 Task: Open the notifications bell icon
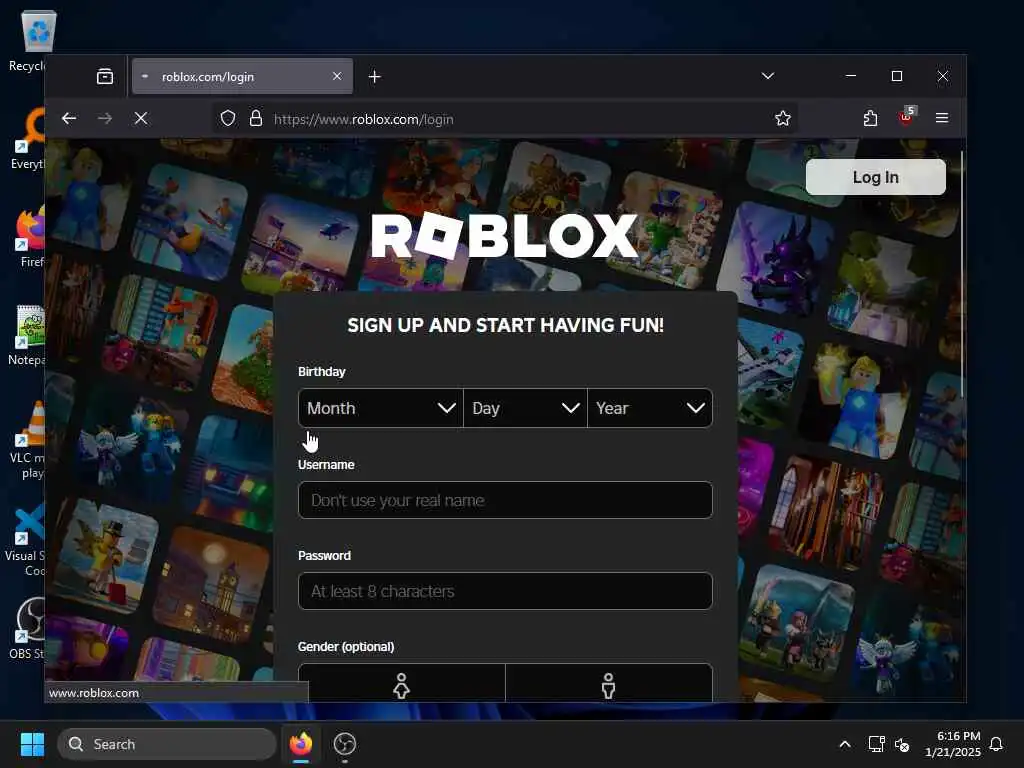996,744
